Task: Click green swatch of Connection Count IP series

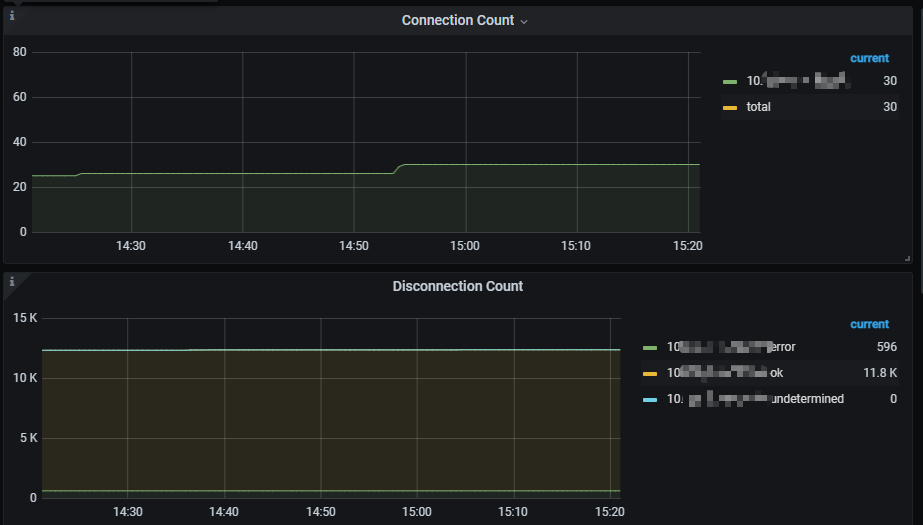Action: coord(730,81)
